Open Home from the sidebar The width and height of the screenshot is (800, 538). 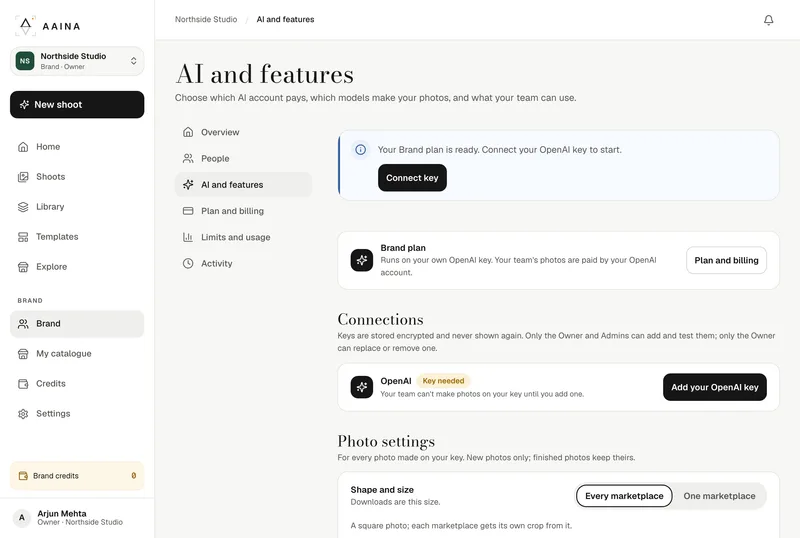(x=77, y=147)
